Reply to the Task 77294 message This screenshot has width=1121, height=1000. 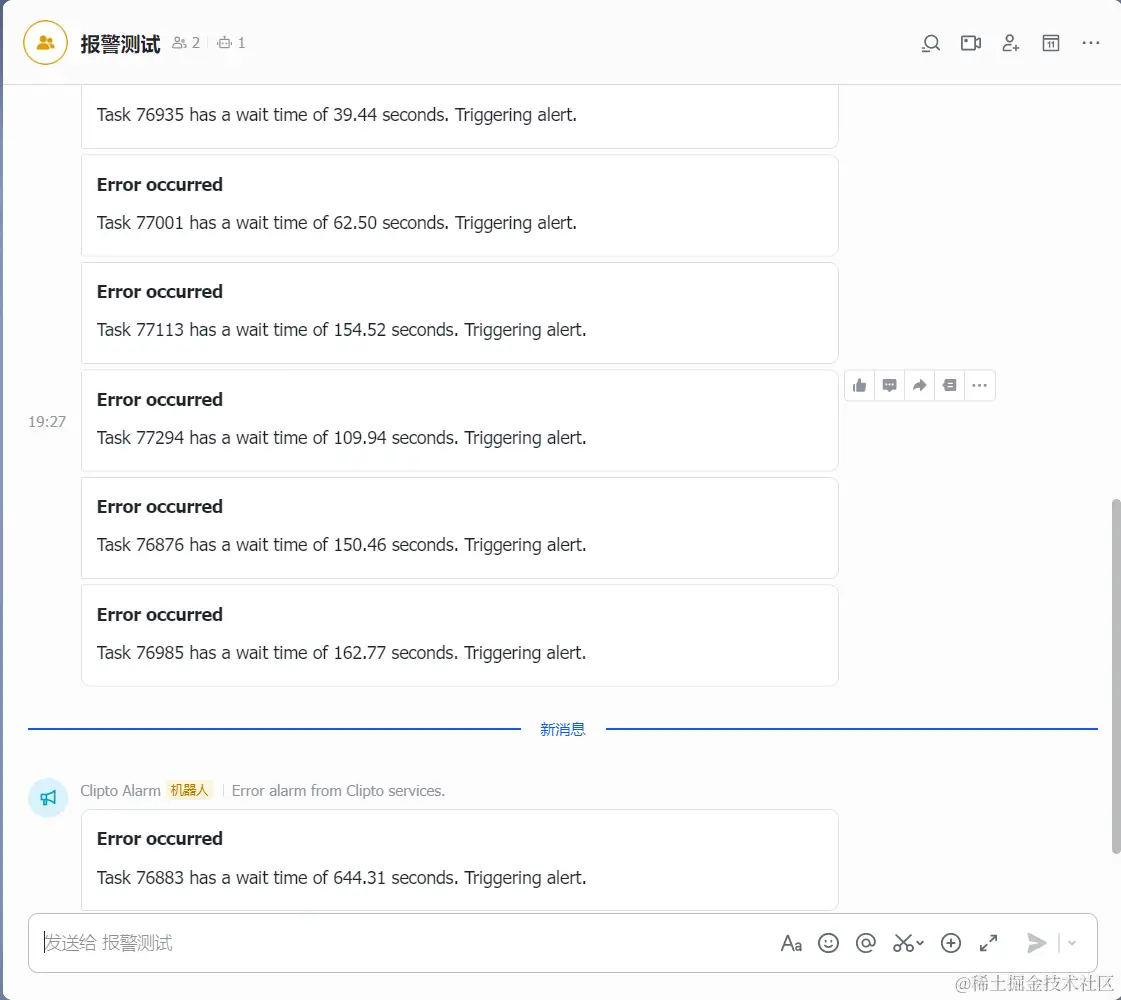pos(889,385)
